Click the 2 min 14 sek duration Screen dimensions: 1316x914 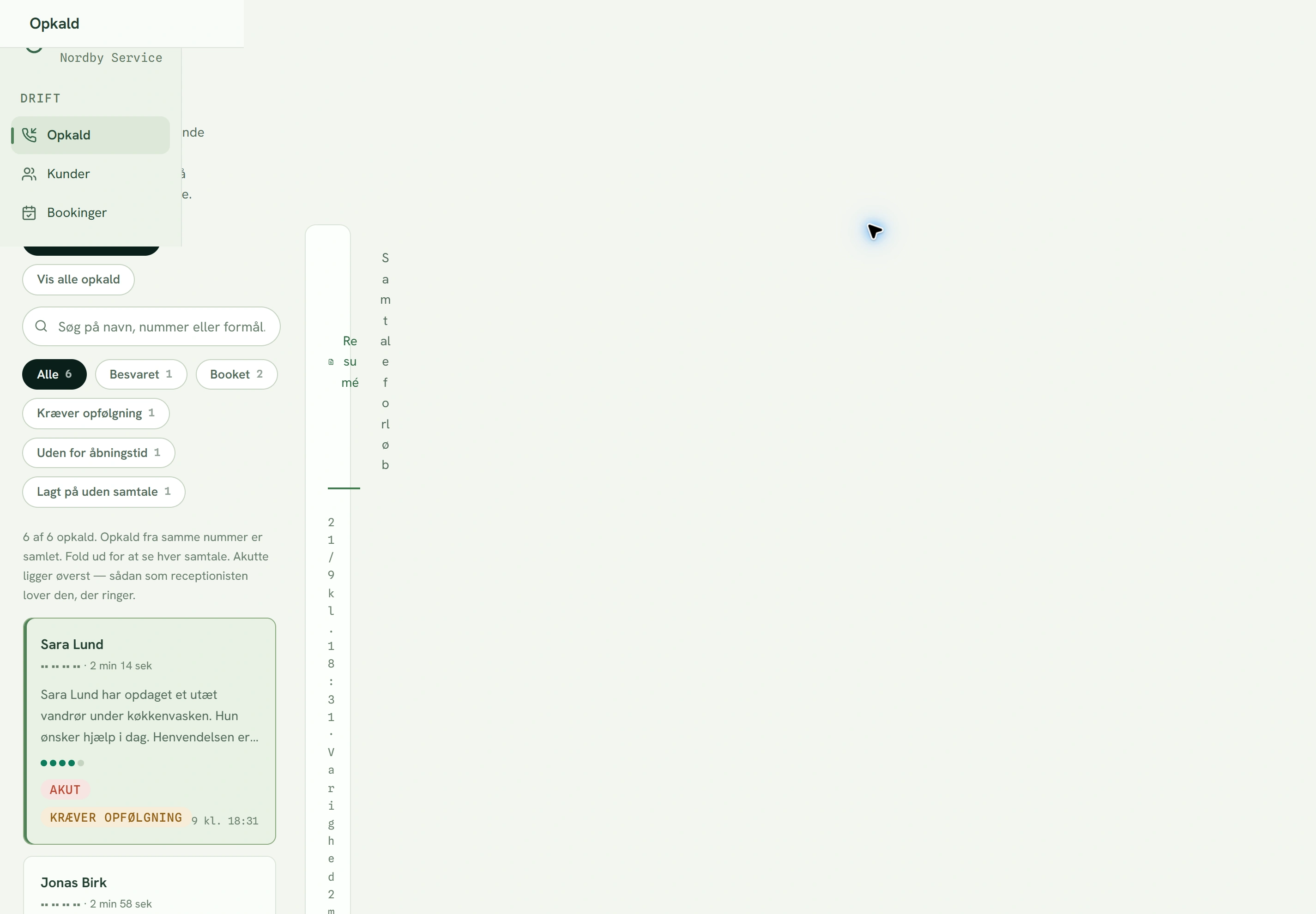point(121,666)
